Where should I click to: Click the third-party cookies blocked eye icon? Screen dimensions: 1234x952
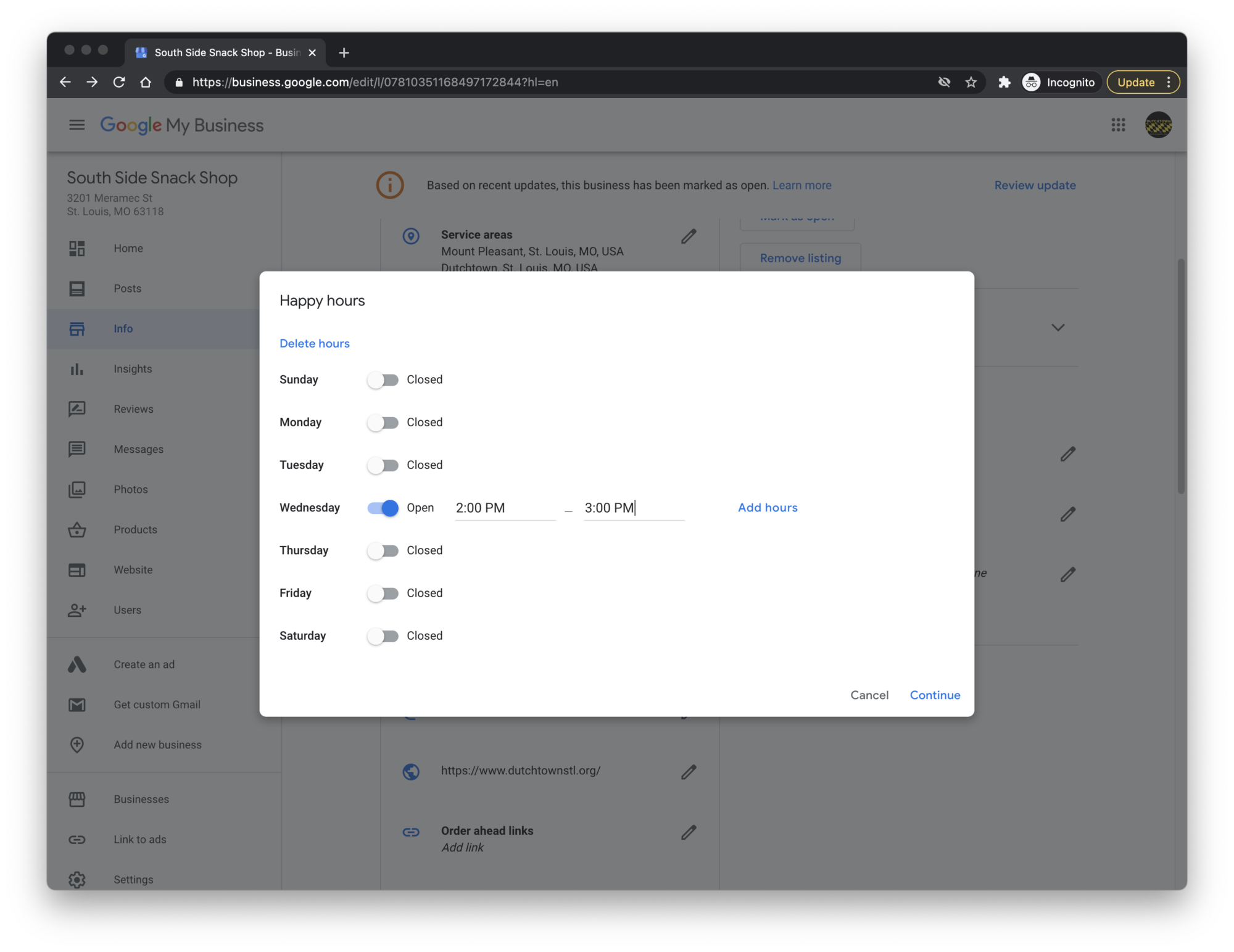click(x=943, y=82)
